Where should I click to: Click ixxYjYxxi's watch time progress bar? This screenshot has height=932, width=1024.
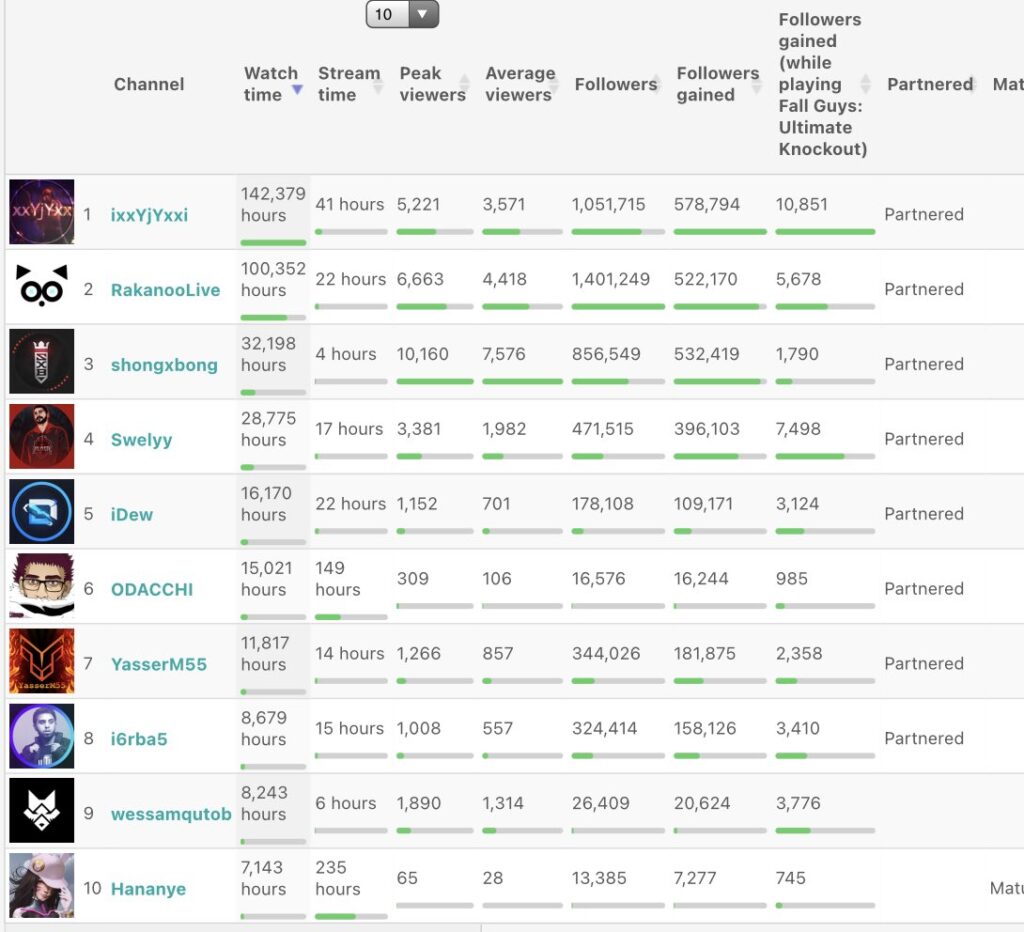pos(273,242)
